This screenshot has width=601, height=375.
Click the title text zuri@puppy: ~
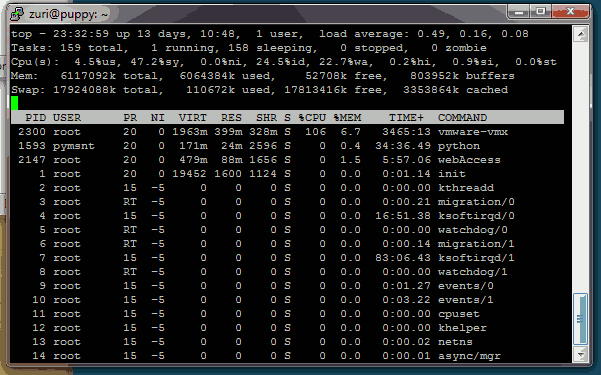[x=68, y=15]
